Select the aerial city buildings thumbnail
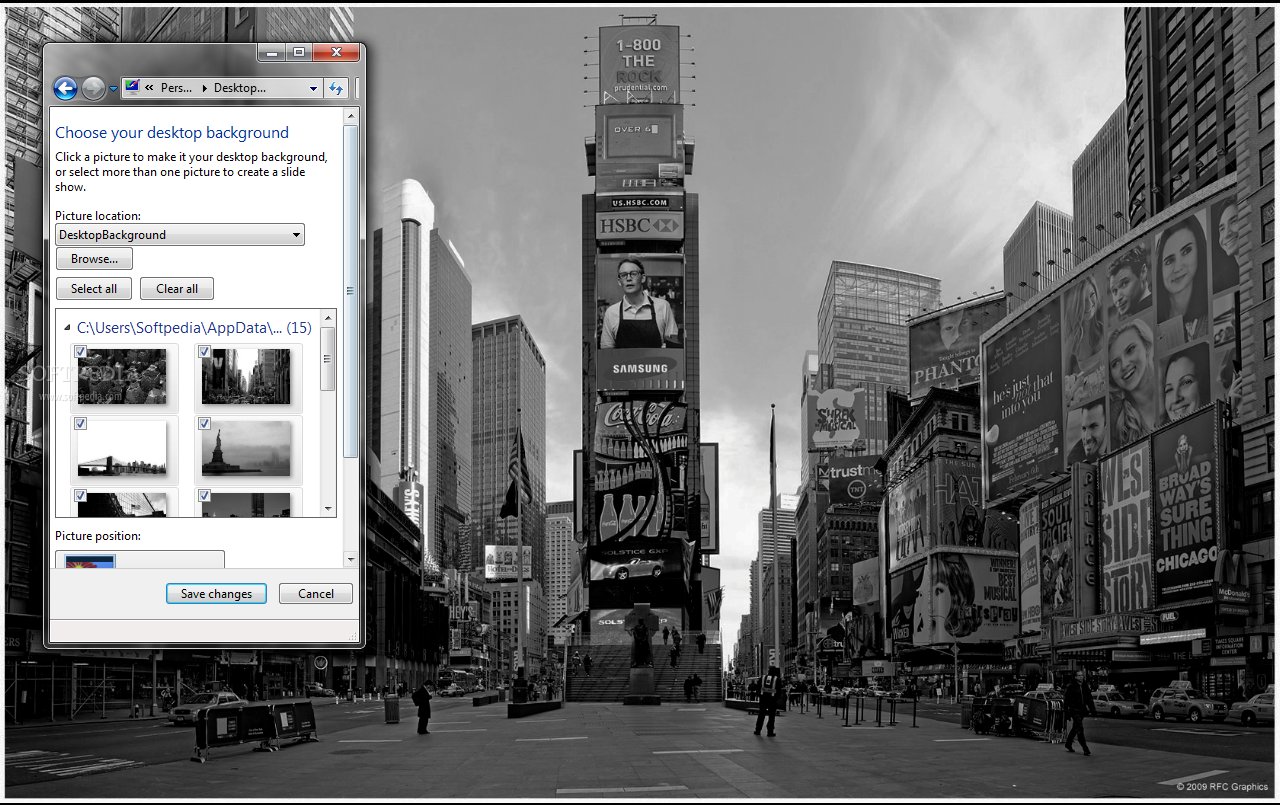 [122, 376]
